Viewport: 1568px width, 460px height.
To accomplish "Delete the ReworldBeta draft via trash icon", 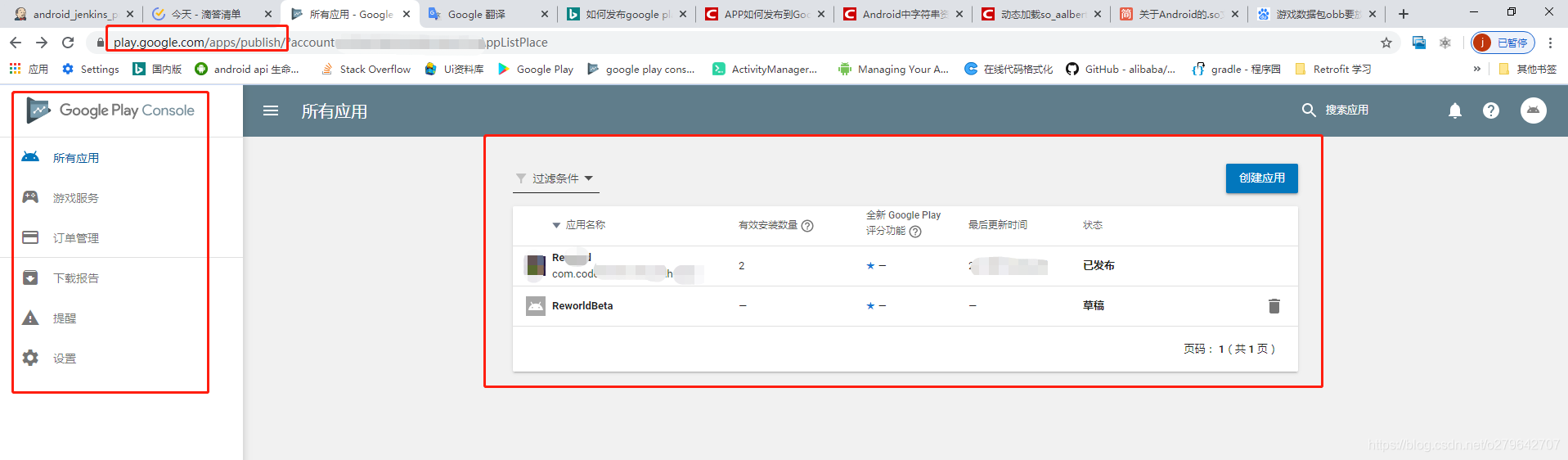I will (x=1274, y=306).
